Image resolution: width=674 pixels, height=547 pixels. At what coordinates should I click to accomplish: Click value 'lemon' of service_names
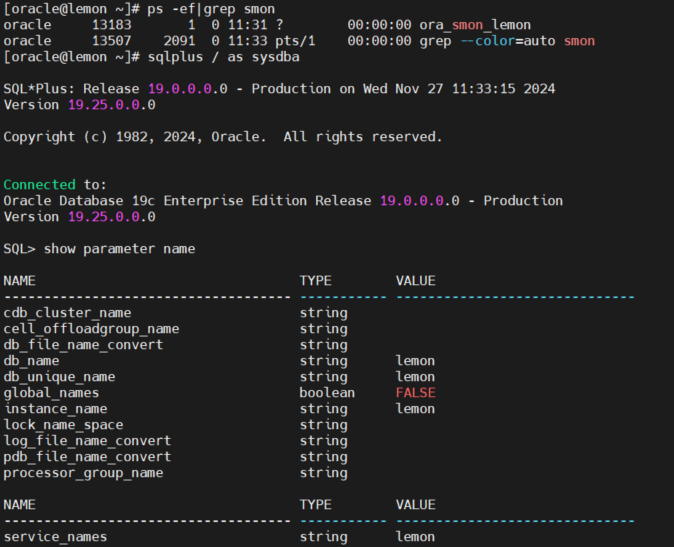(415, 537)
